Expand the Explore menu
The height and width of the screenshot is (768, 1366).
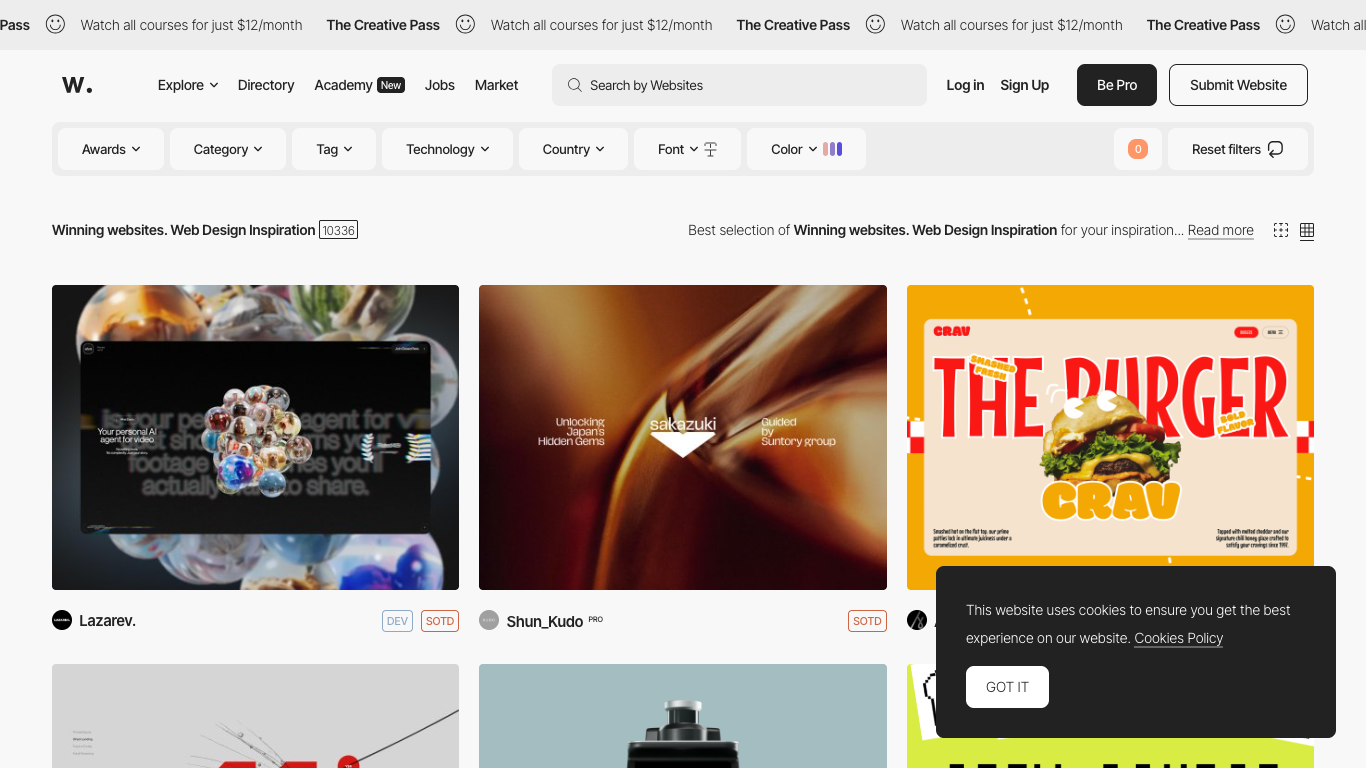[x=188, y=85]
